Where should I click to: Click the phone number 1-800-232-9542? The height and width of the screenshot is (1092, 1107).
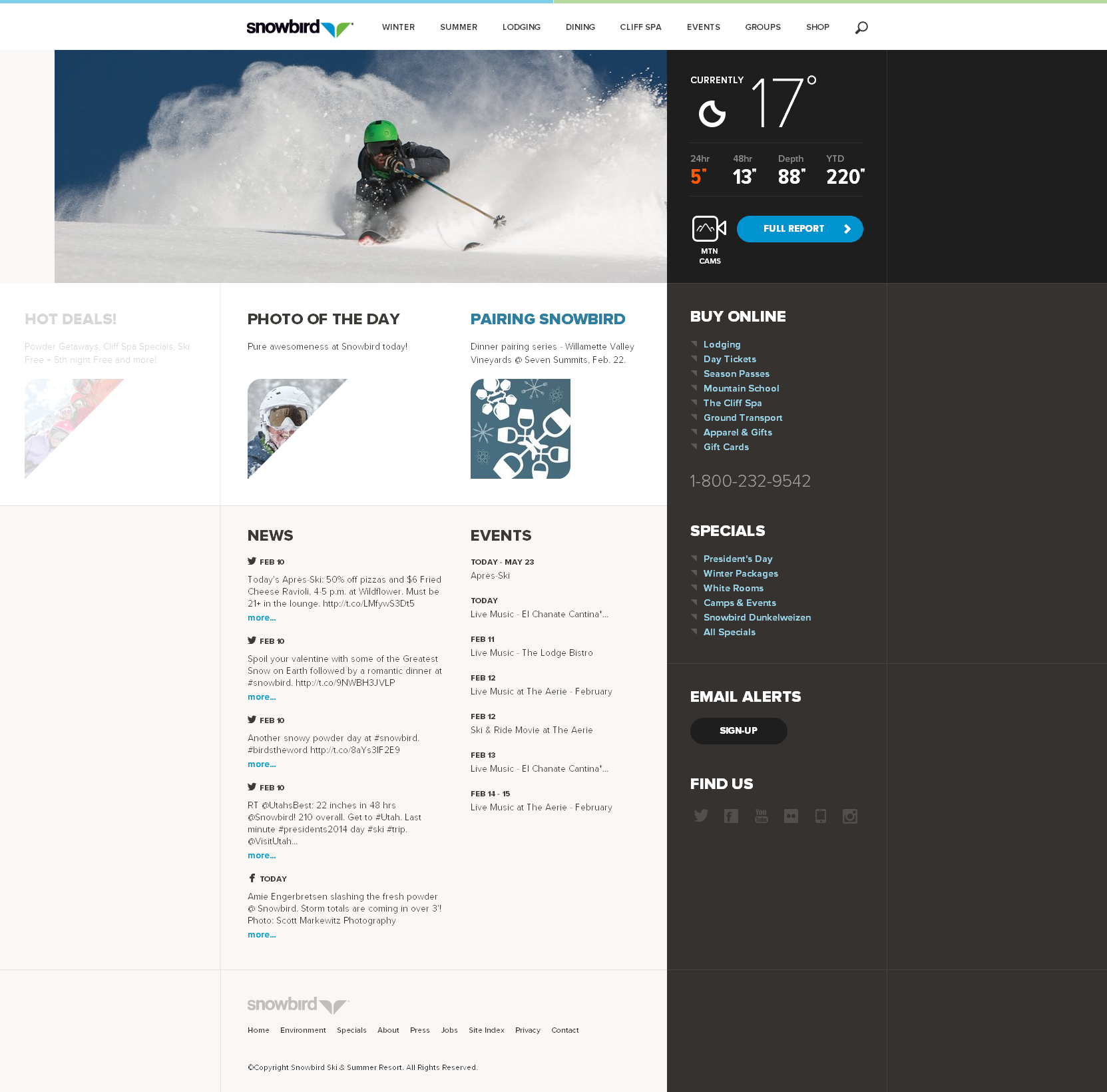click(x=750, y=481)
